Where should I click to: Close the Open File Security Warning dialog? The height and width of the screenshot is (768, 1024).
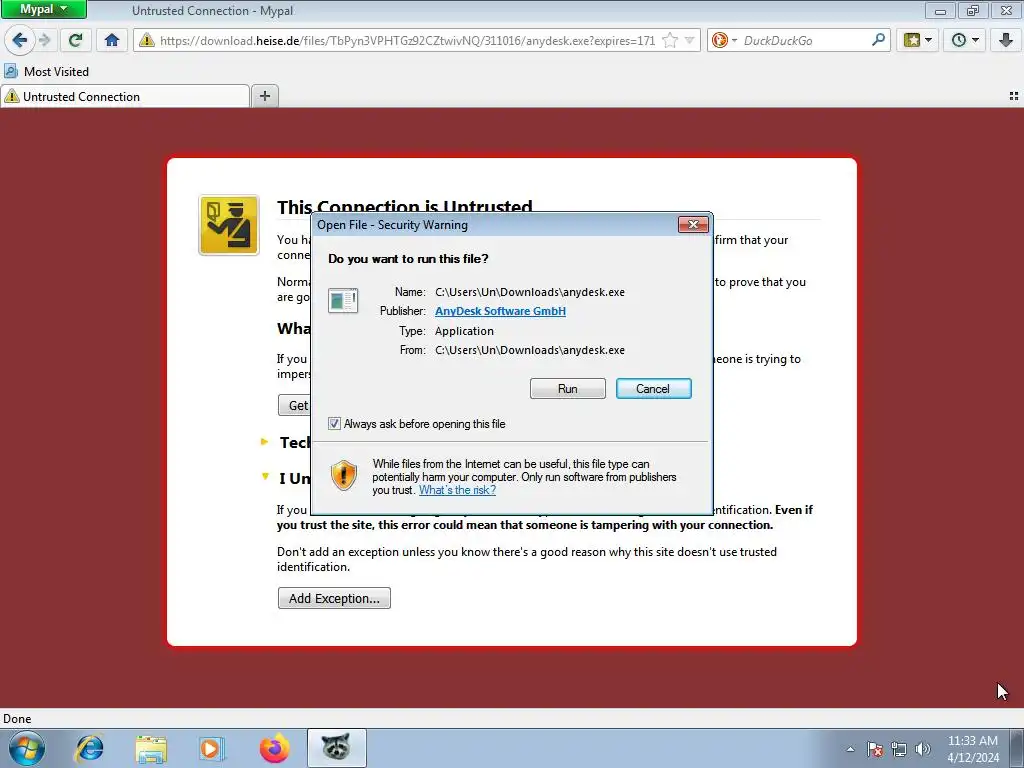(x=693, y=225)
